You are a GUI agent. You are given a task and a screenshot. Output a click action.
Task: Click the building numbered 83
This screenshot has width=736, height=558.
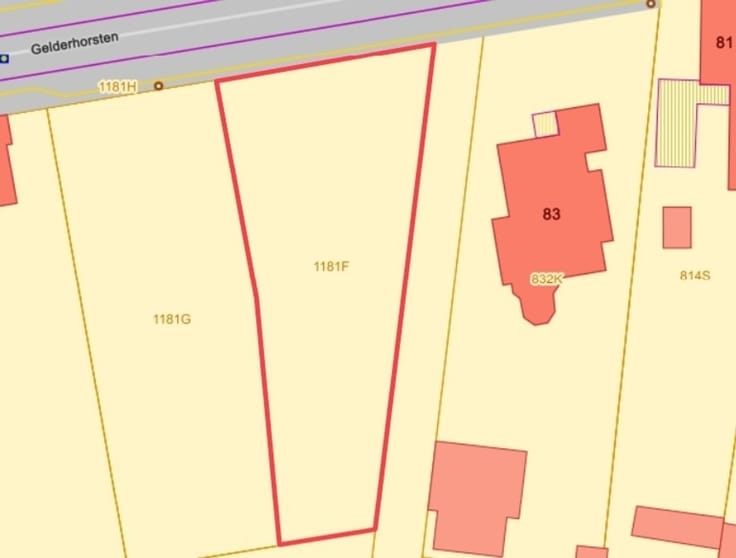coord(552,206)
